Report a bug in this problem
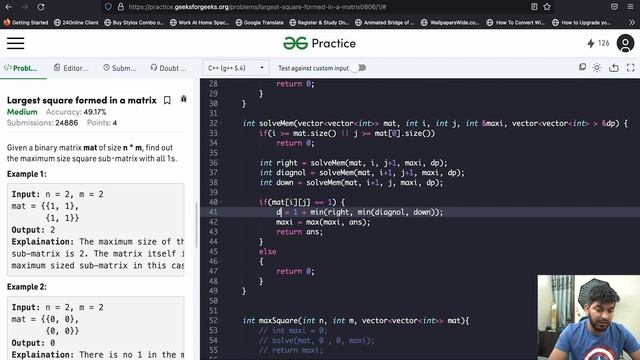 184,99
